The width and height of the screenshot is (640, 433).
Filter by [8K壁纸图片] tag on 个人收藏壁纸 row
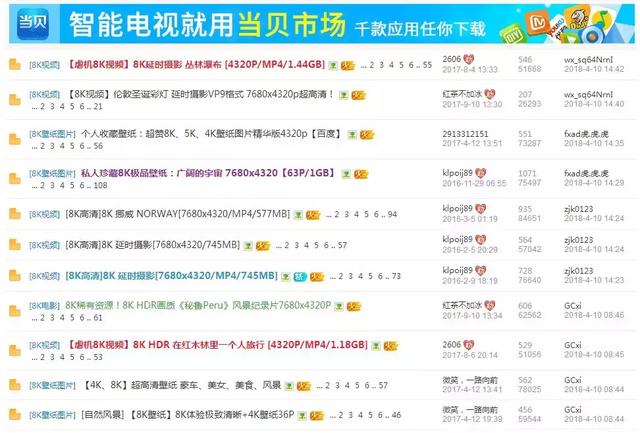(x=52, y=134)
